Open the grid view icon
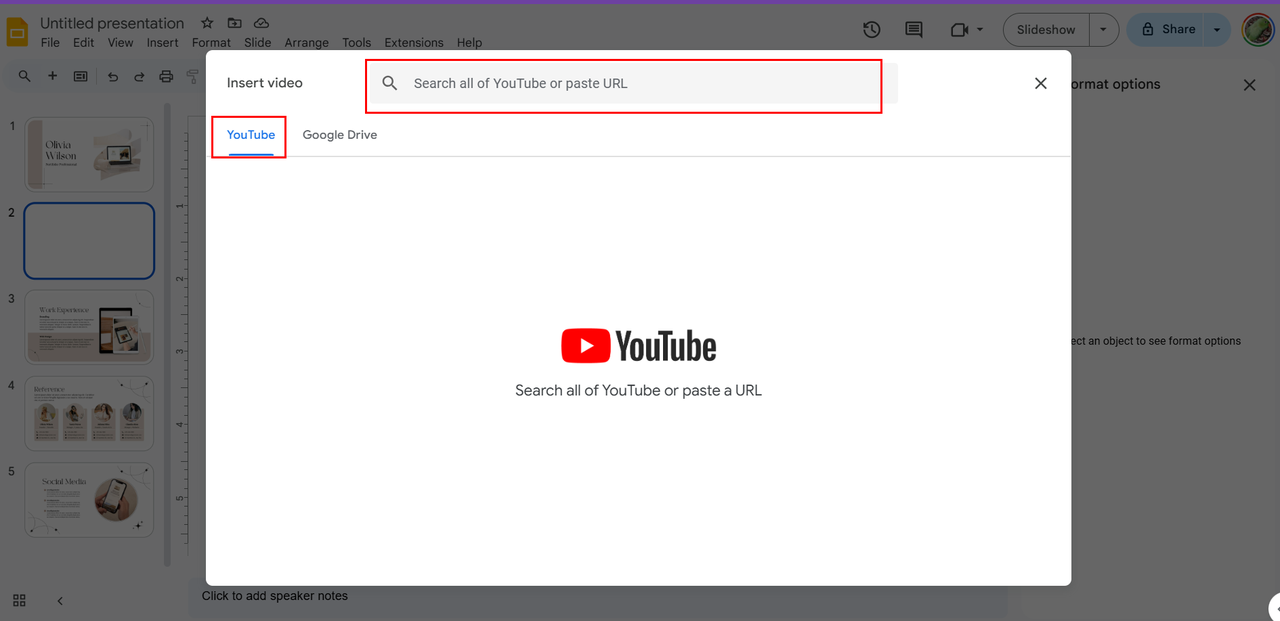Image resolution: width=1280 pixels, height=621 pixels. 19,601
